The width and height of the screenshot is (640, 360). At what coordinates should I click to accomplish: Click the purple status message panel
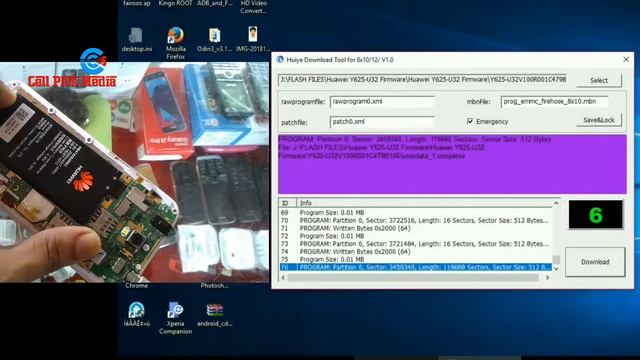452,164
